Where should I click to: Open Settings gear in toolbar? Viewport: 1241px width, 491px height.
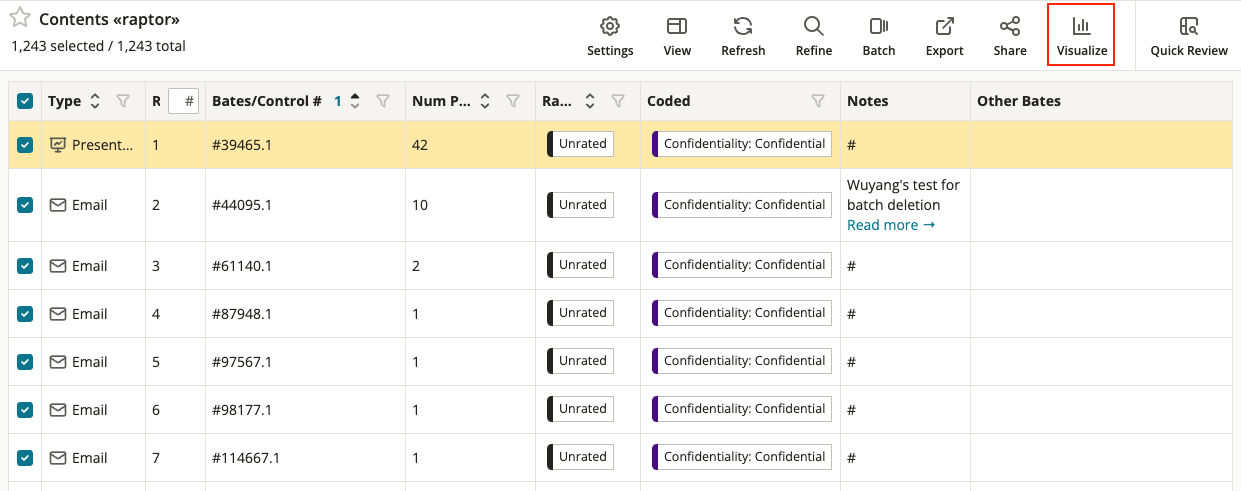coord(610,37)
